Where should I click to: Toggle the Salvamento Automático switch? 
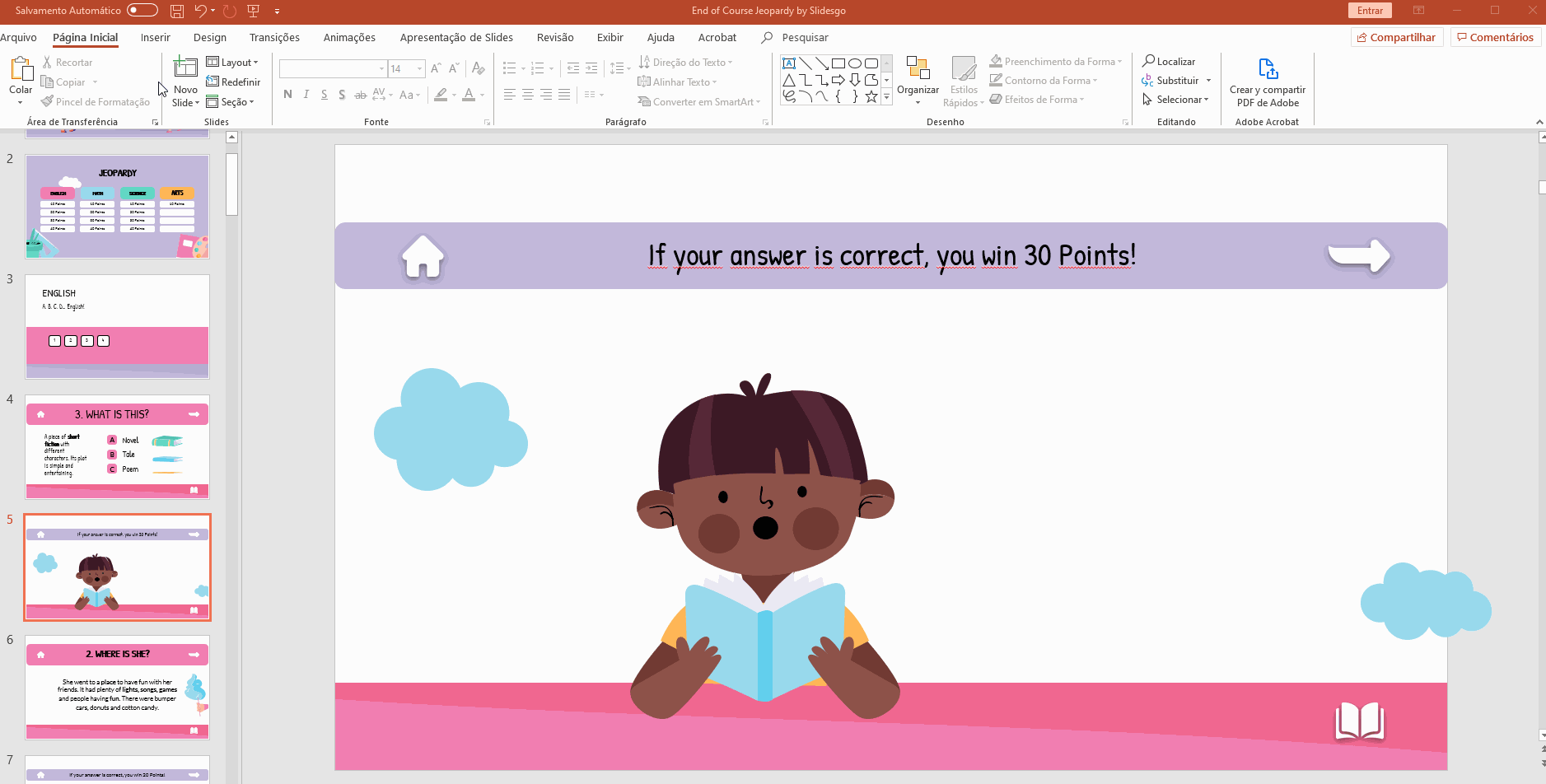[x=142, y=11]
